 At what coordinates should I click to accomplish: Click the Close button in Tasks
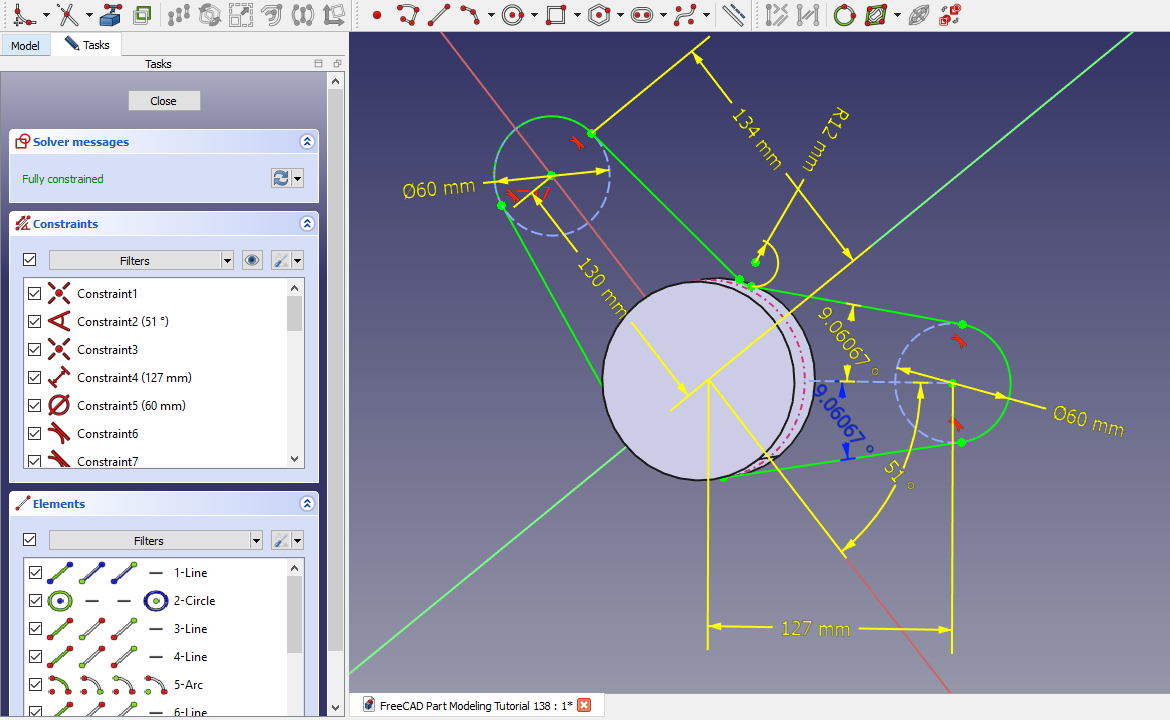click(x=164, y=101)
